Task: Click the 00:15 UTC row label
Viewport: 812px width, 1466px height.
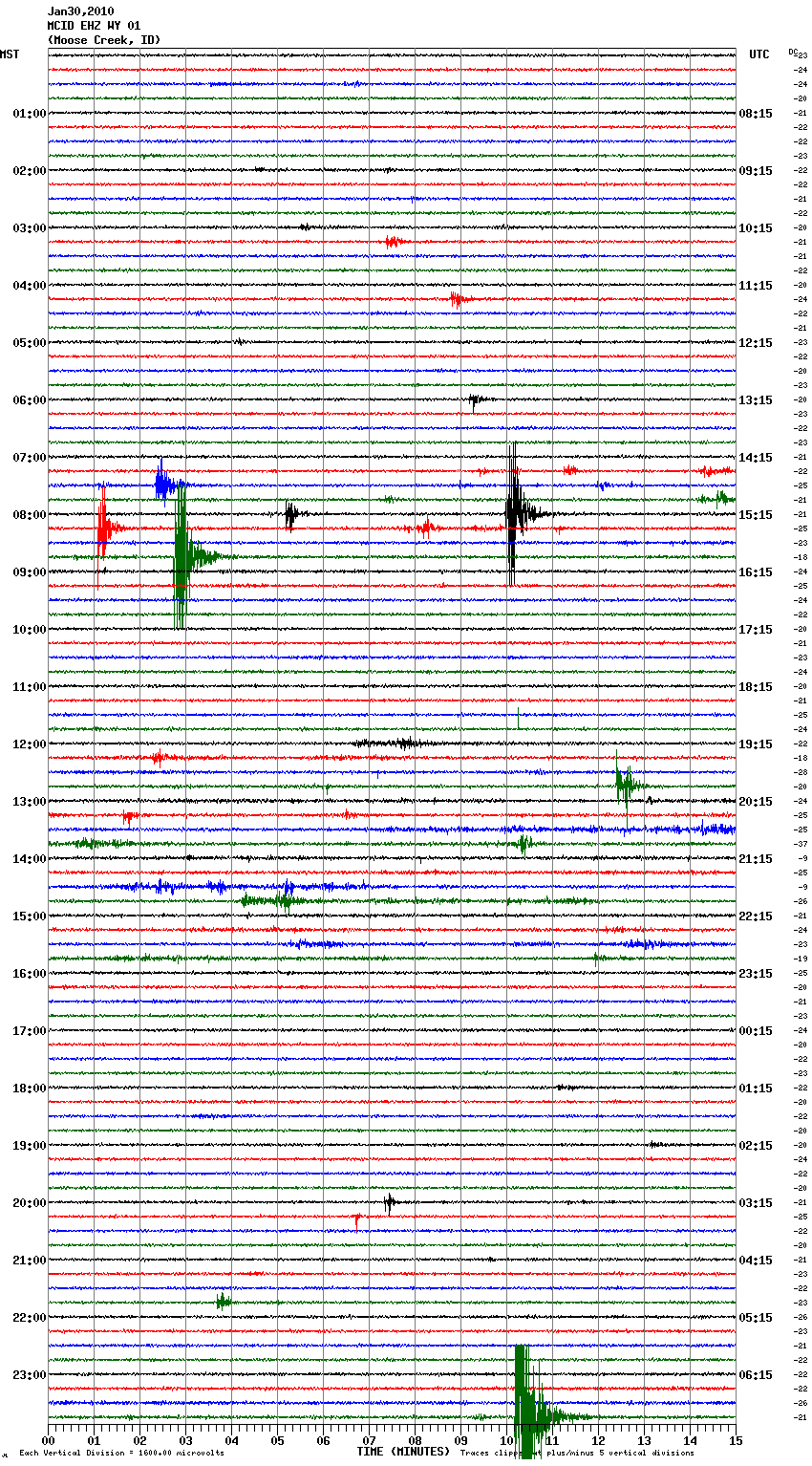Action: (x=756, y=1031)
